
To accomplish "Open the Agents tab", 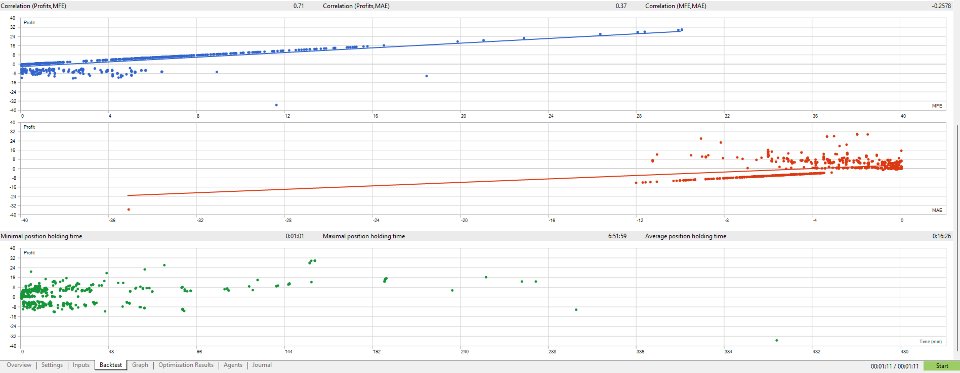I will click(232, 365).
